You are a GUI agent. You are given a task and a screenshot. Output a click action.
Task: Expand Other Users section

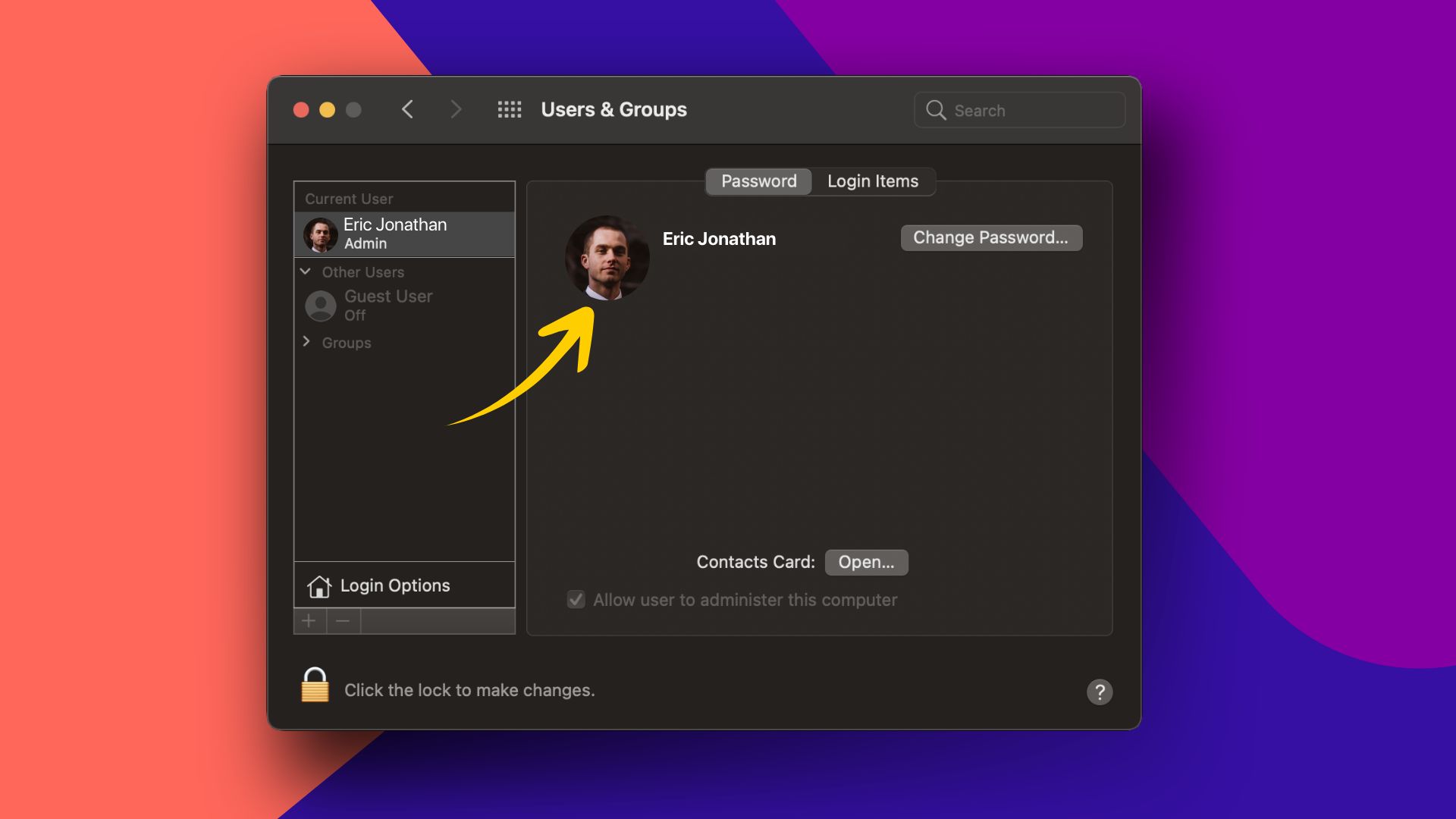[305, 271]
